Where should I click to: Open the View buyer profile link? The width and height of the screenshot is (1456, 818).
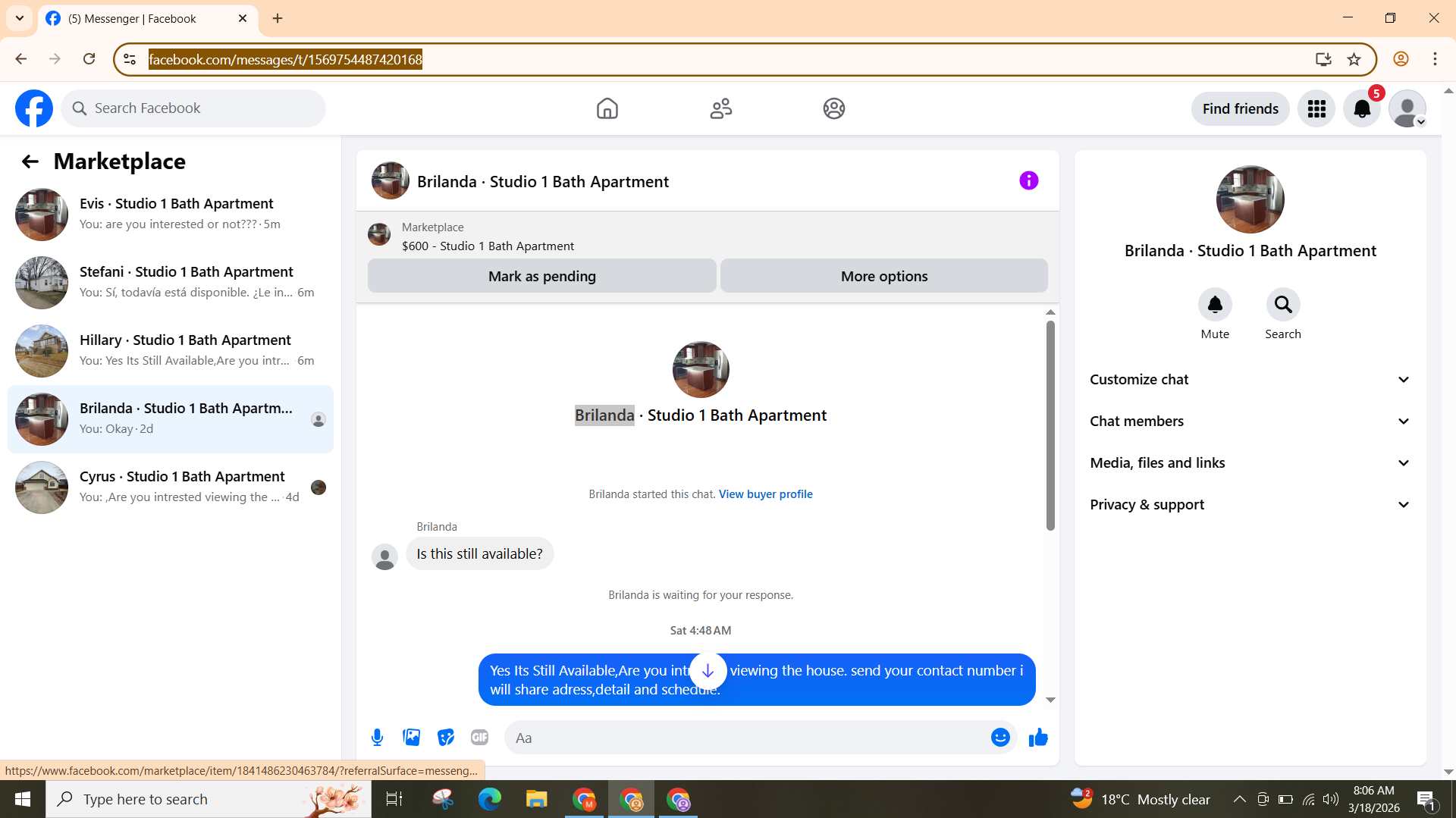point(765,494)
